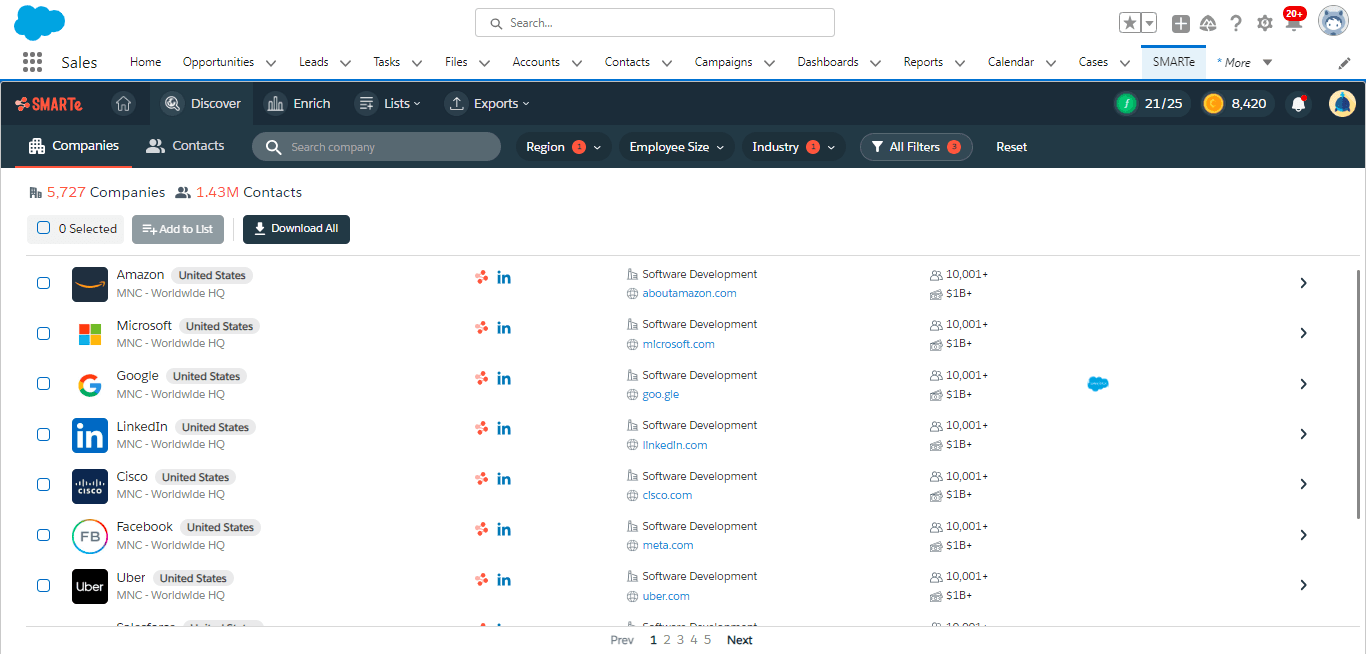The width and height of the screenshot is (1366, 654).
Task: Open the Enrich section
Action: (x=297, y=103)
